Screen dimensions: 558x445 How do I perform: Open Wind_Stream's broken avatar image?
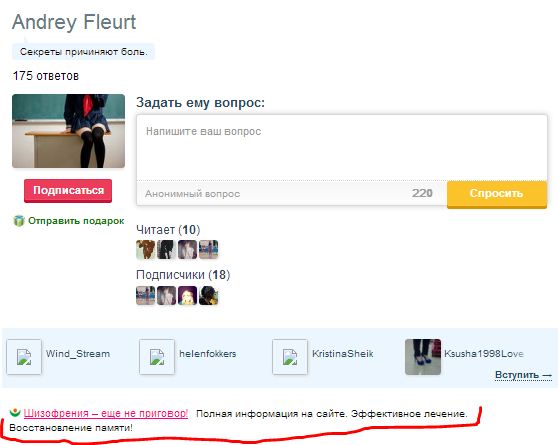(x=24, y=357)
